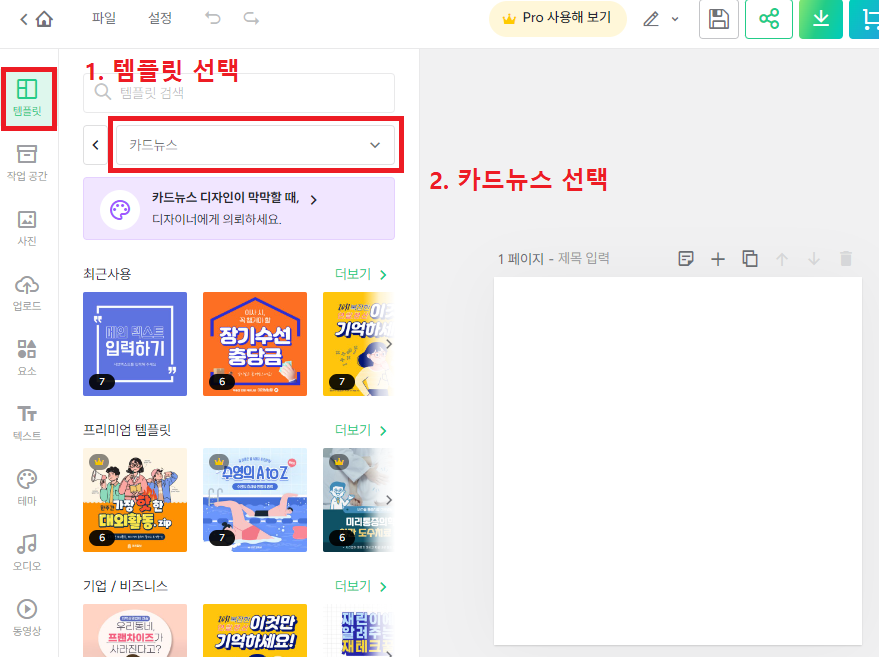Save the design with the floppy icon
Image resolution: width=879 pixels, height=657 pixels.
tap(719, 19)
